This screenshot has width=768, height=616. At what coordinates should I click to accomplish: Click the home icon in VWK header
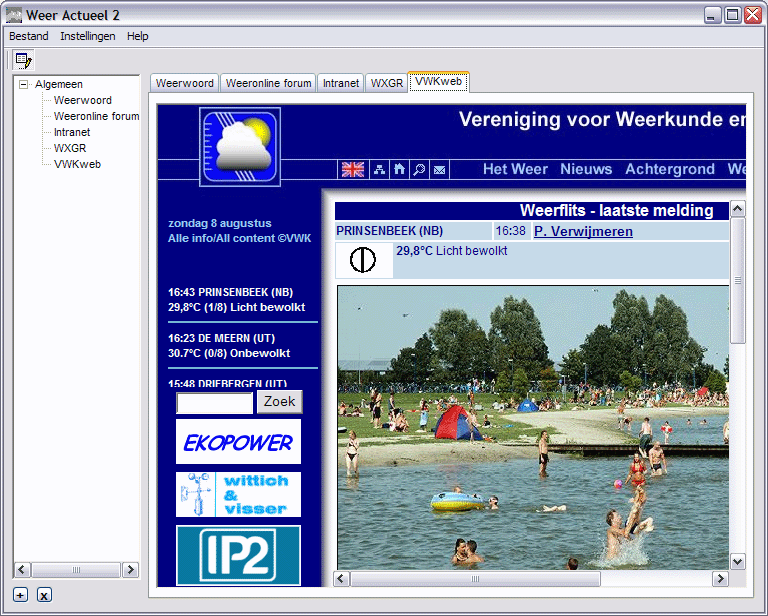point(399,169)
